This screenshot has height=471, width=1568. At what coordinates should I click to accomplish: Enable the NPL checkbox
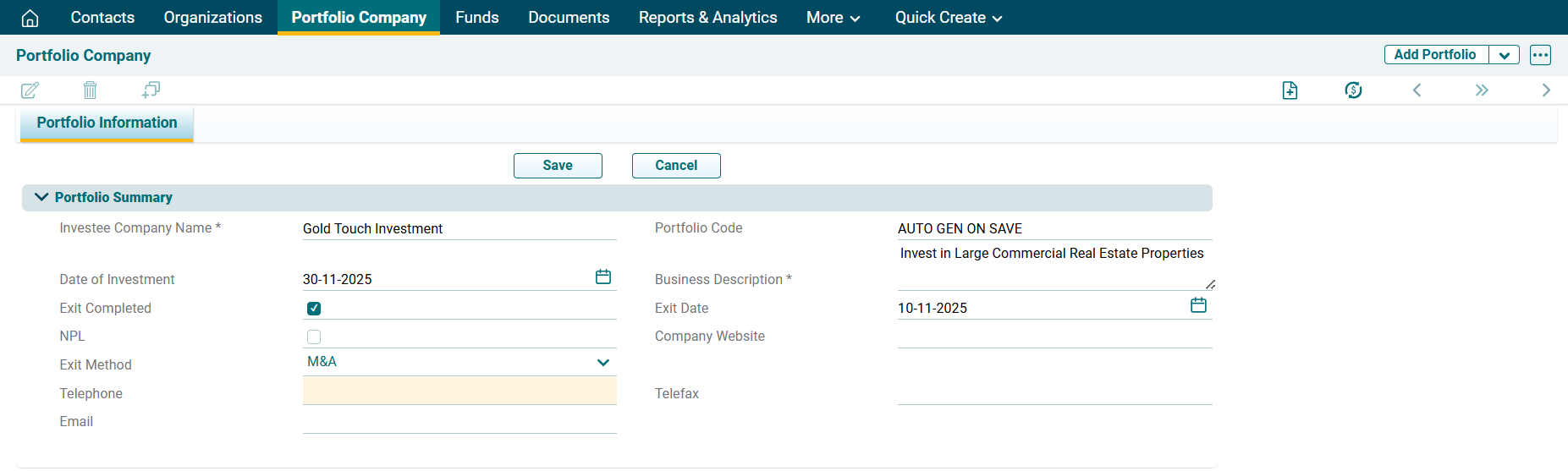(x=314, y=337)
